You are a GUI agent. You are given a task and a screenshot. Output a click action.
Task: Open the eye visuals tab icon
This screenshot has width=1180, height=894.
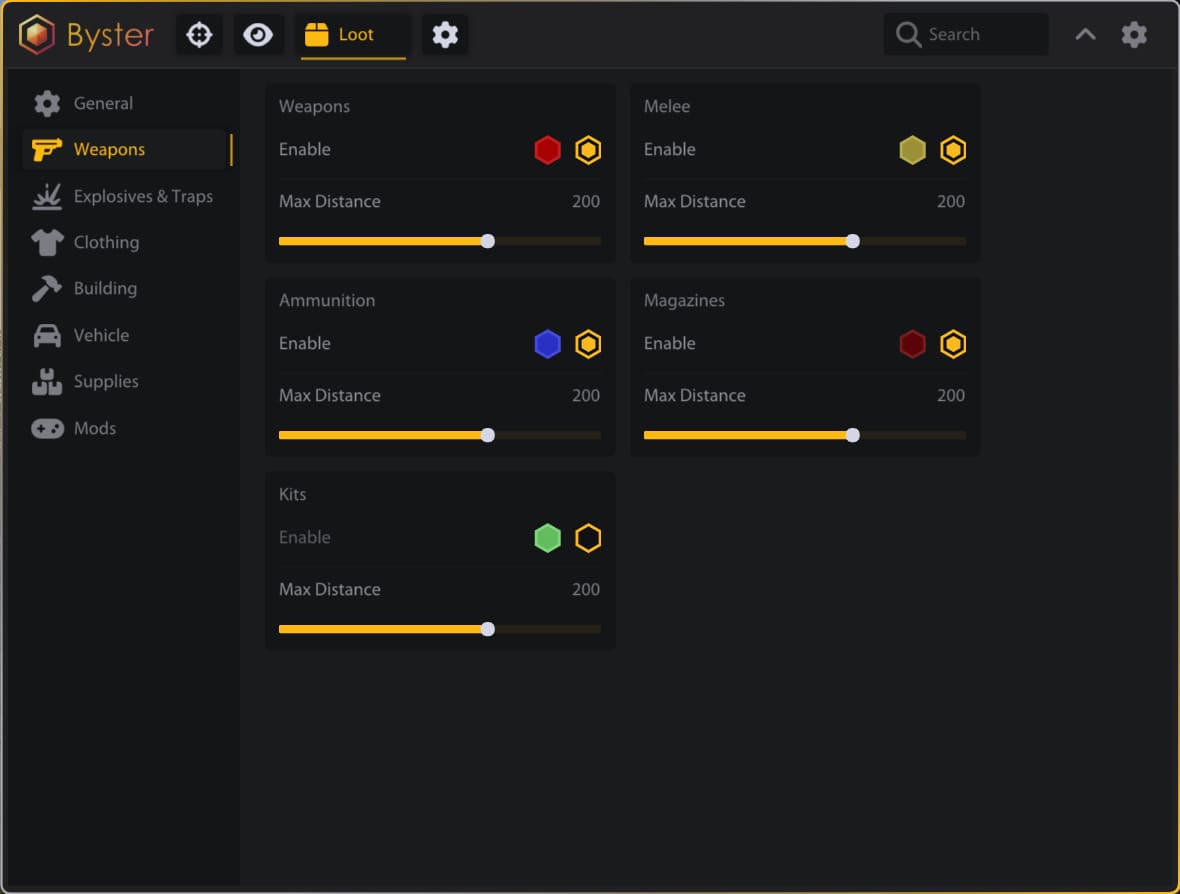coord(258,35)
